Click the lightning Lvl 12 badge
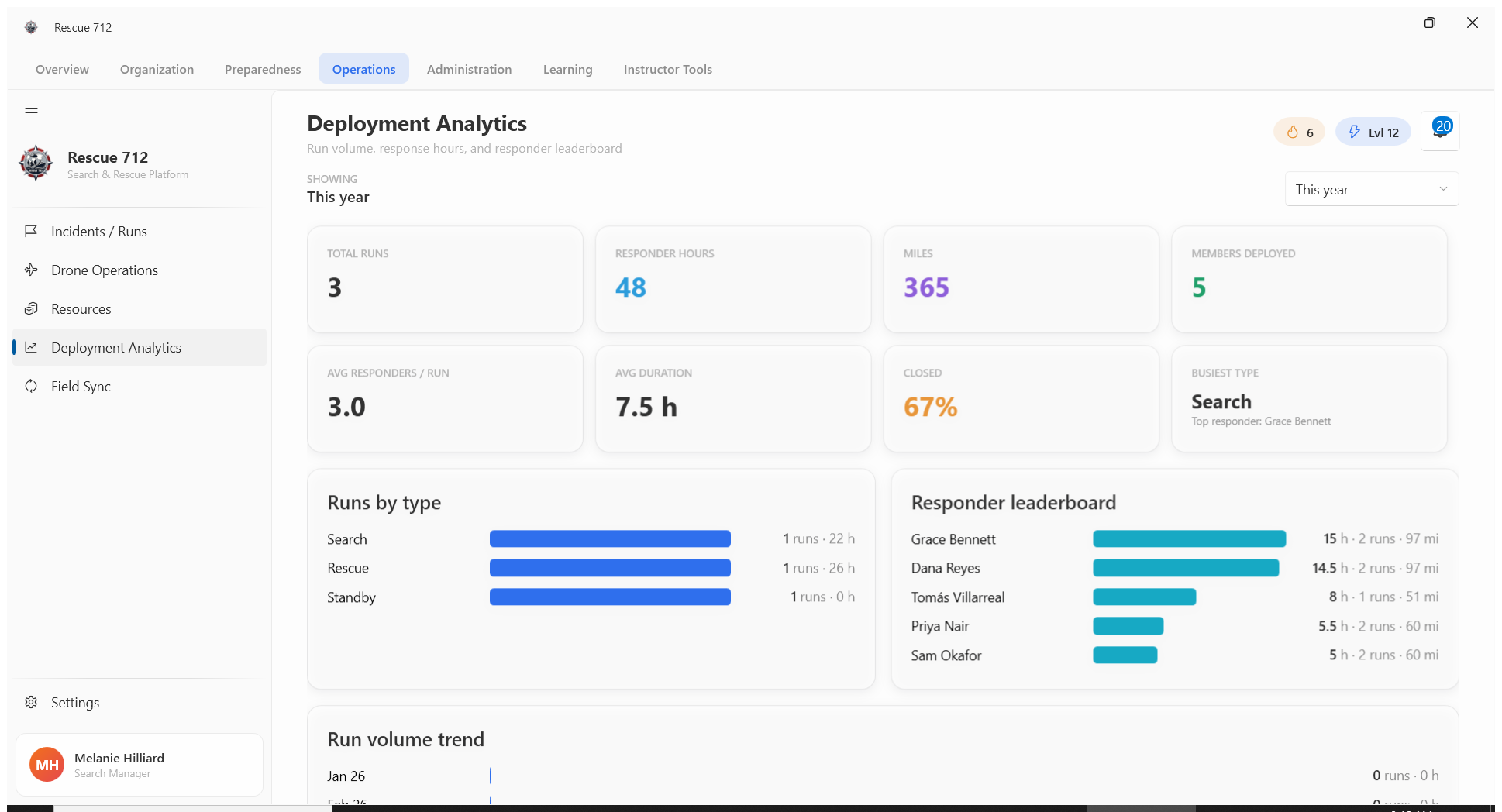The height and width of the screenshot is (812, 1502). pyautogui.click(x=1373, y=132)
